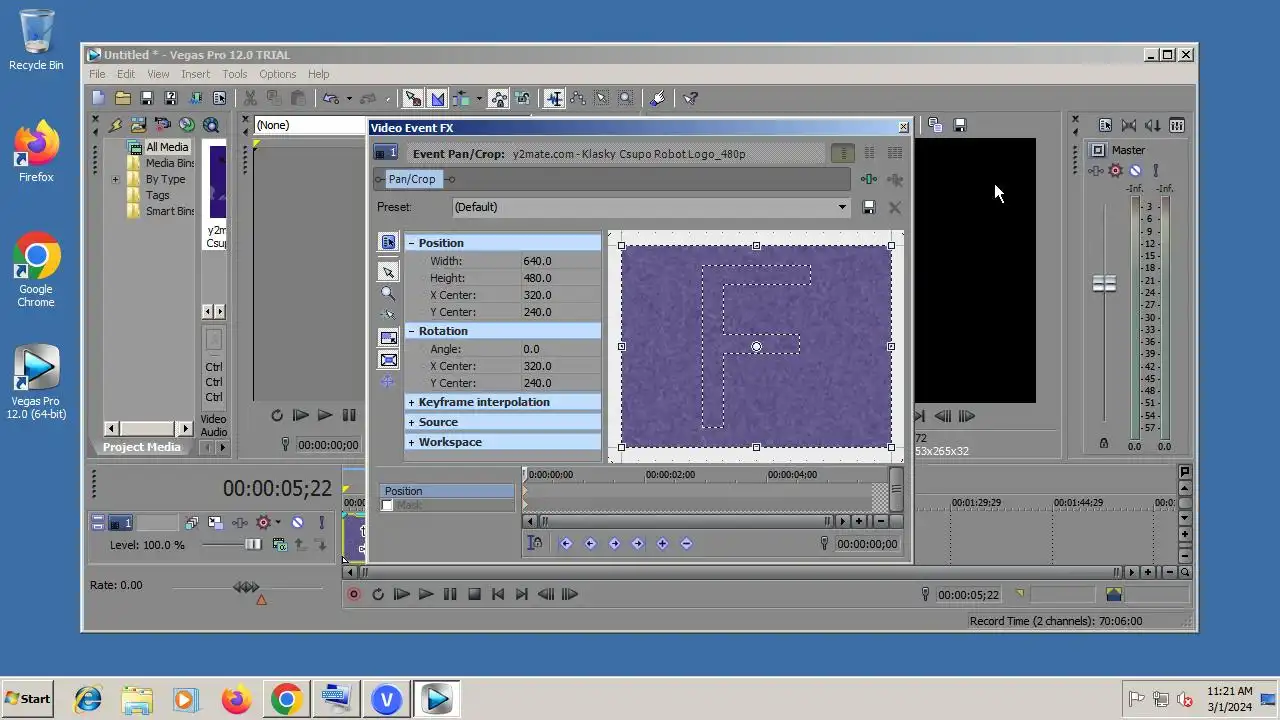Toggle Loop Playback in main transport
The image size is (1280, 720).
[x=378, y=594]
